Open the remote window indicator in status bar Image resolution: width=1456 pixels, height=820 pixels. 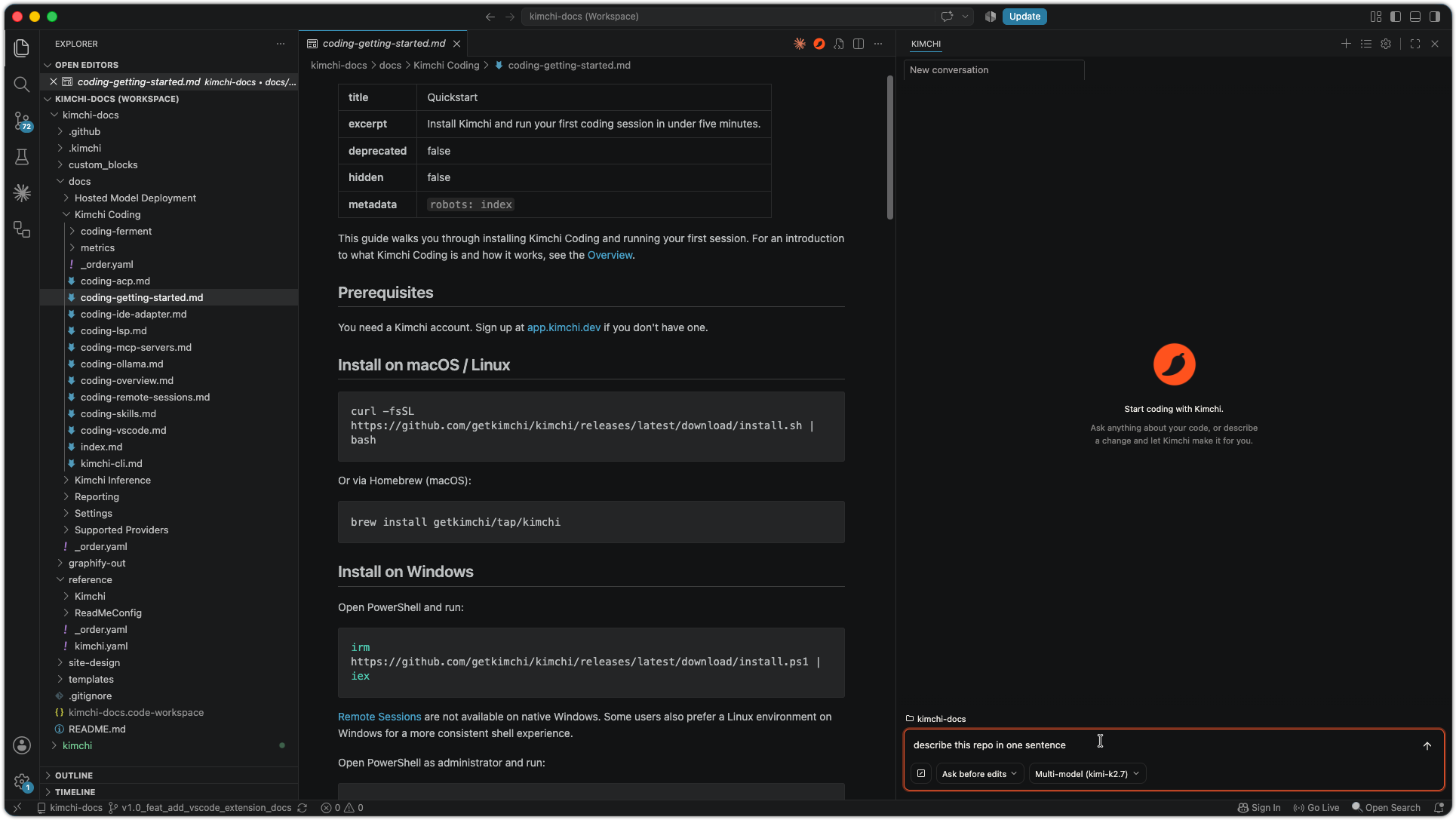(x=17, y=808)
